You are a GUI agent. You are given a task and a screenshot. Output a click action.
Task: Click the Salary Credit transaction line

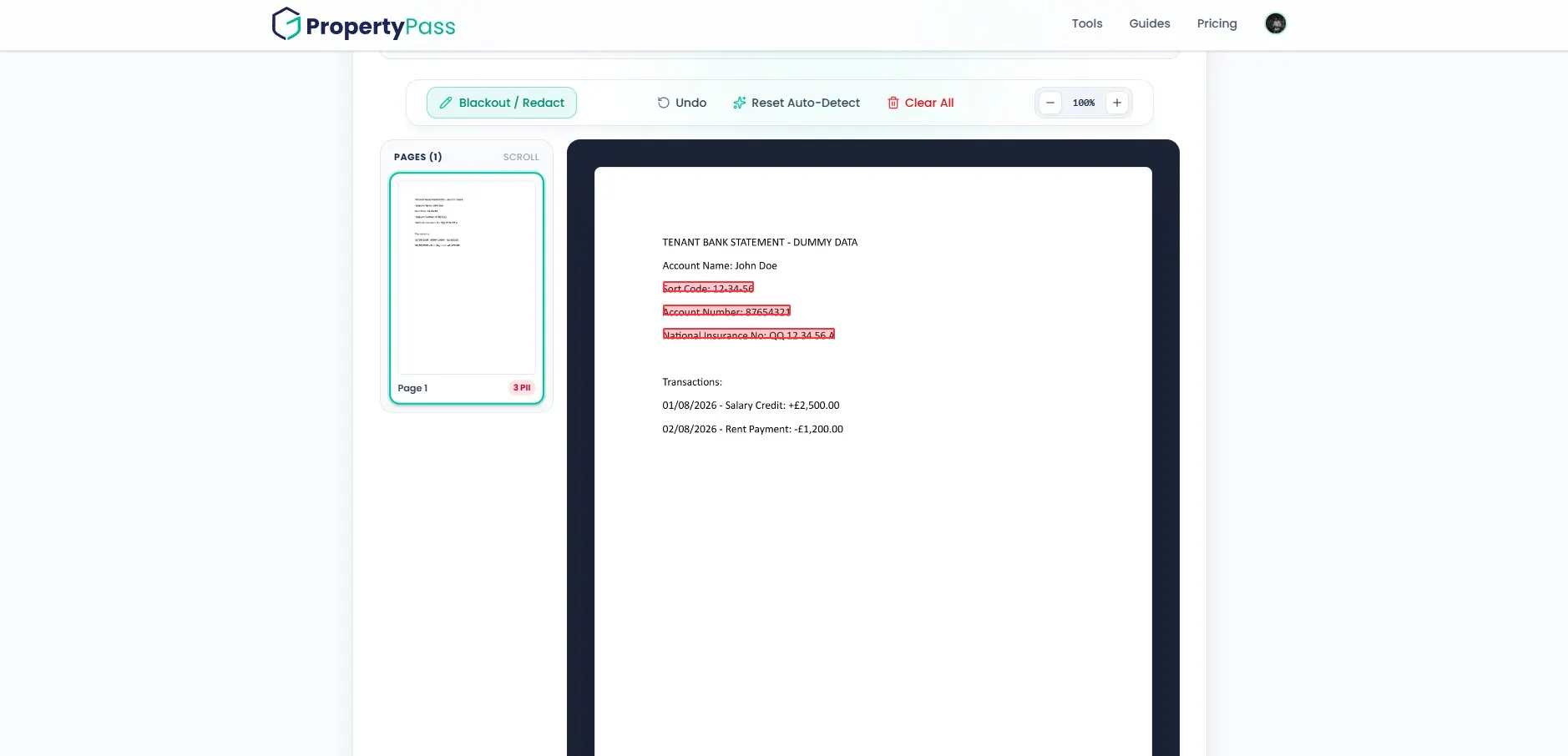[x=751, y=406]
